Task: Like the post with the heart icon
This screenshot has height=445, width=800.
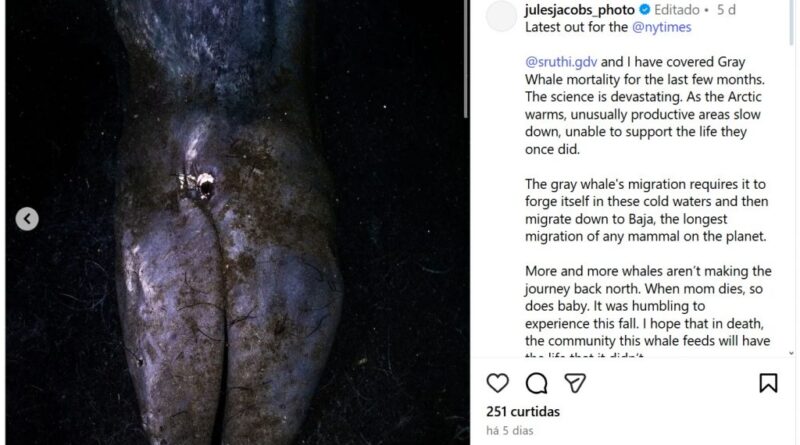Action: tap(497, 383)
